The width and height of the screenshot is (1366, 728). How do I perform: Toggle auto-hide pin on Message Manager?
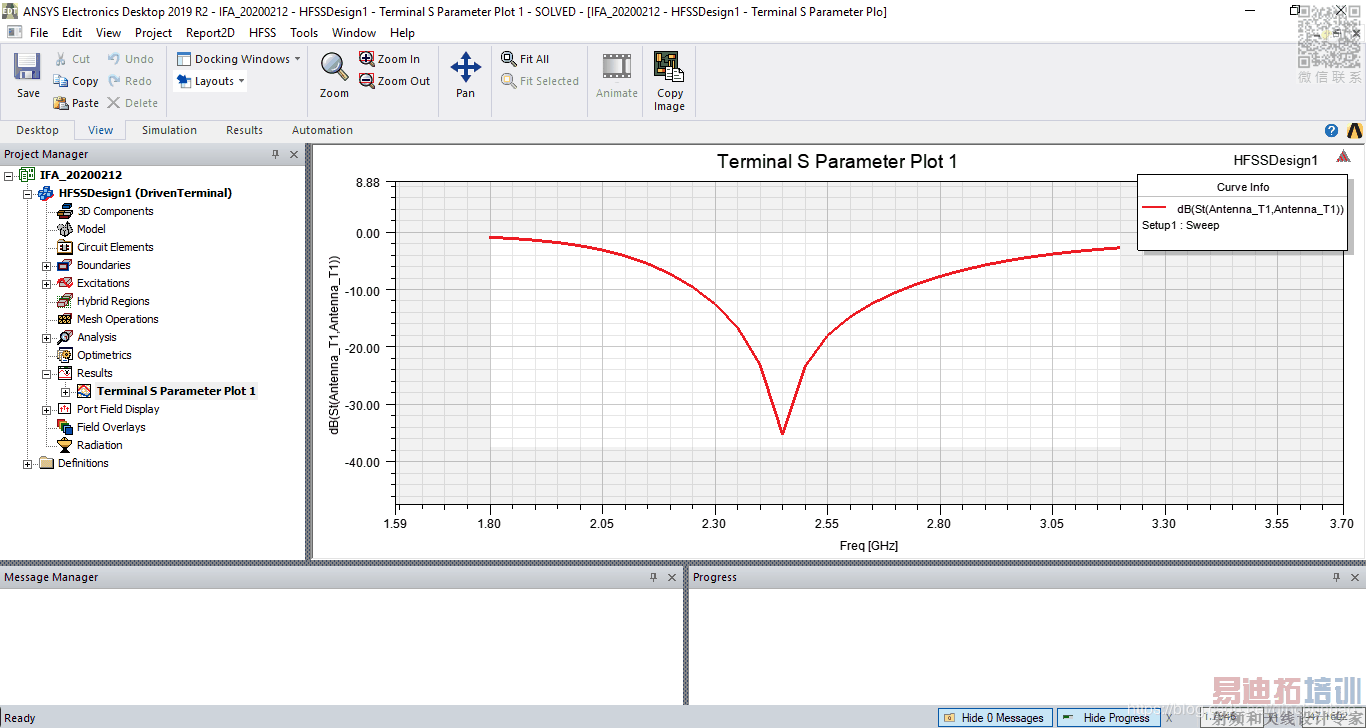coord(654,577)
